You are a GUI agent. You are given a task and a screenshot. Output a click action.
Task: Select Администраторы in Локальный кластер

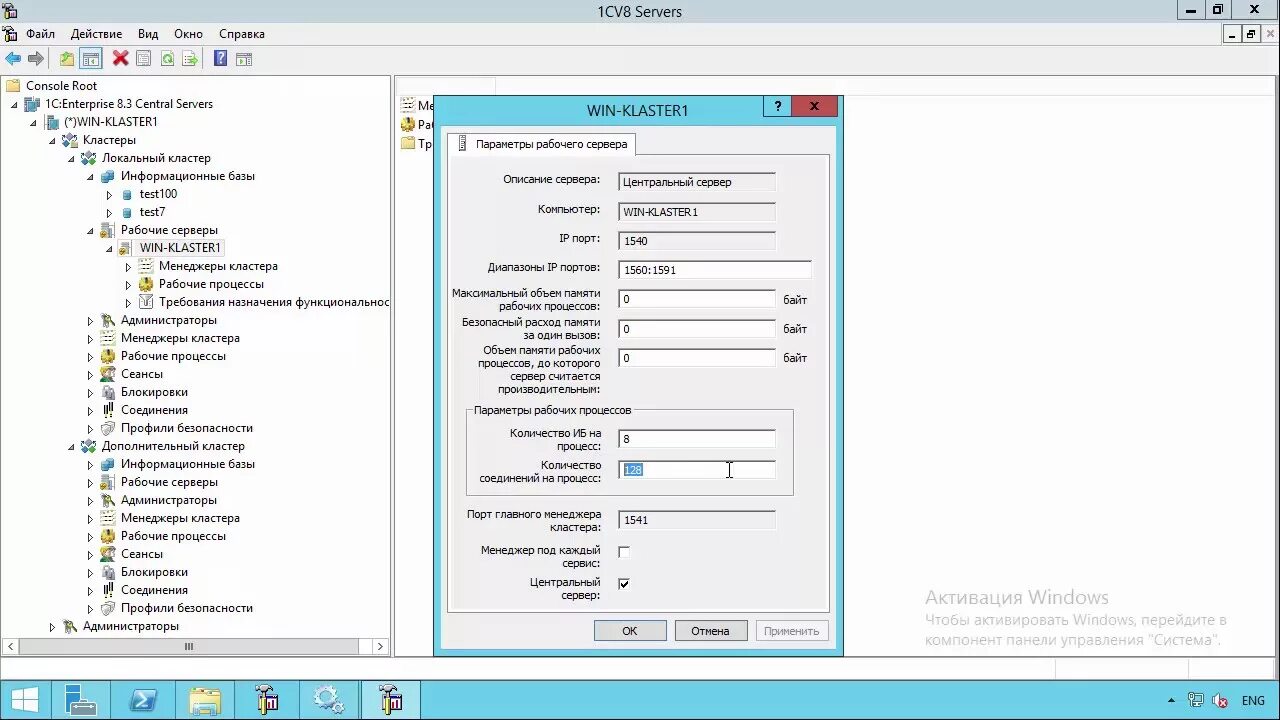coord(168,320)
